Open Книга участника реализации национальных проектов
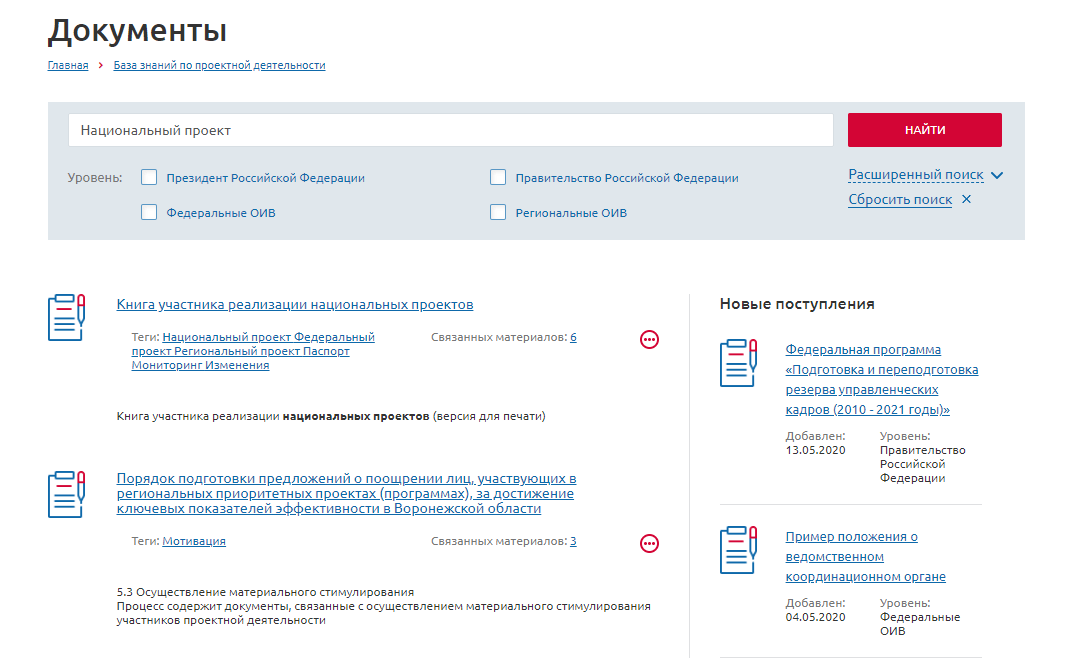The image size is (1076, 658). [295, 305]
